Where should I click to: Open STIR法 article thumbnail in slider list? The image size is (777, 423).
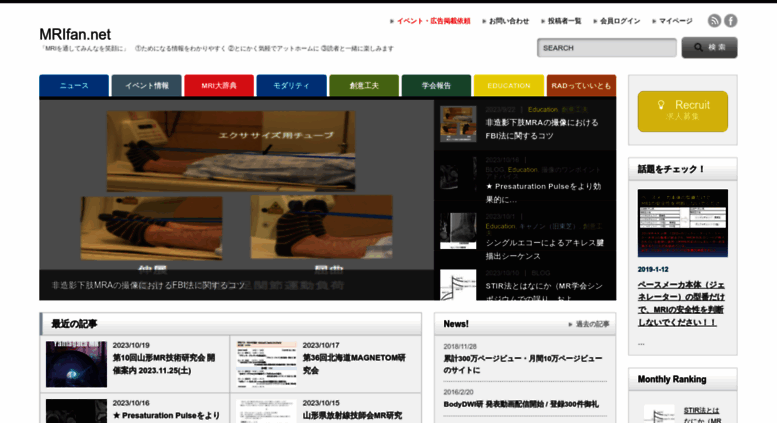click(458, 285)
